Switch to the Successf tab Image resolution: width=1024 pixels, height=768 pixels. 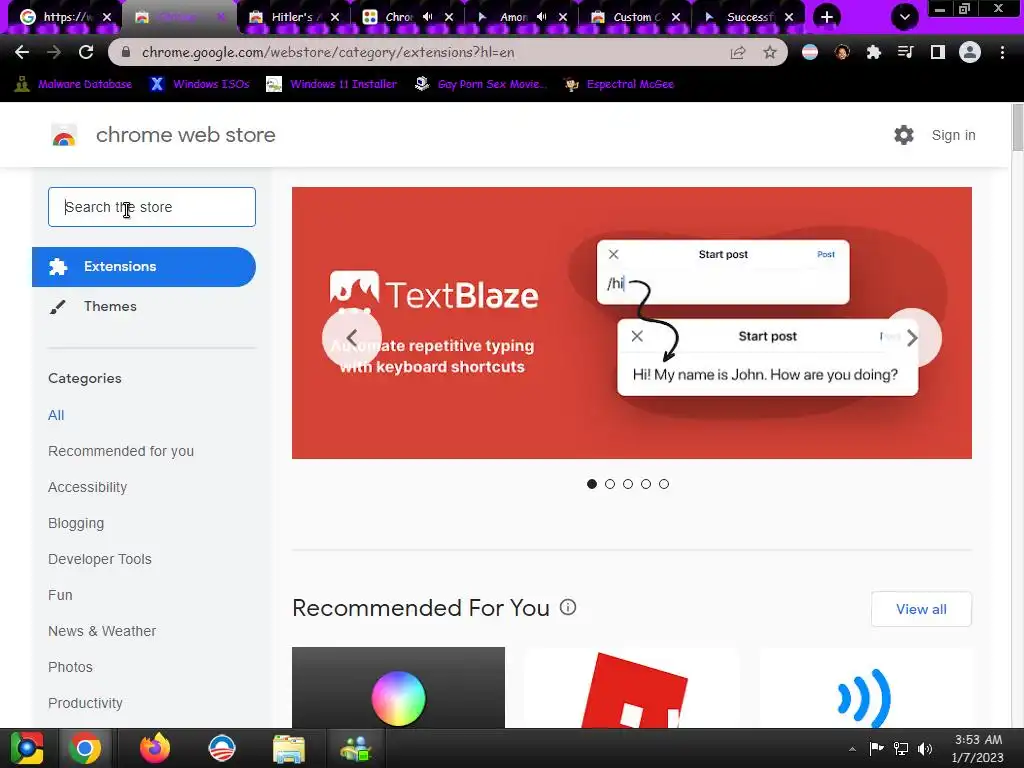pyautogui.click(x=750, y=18)
